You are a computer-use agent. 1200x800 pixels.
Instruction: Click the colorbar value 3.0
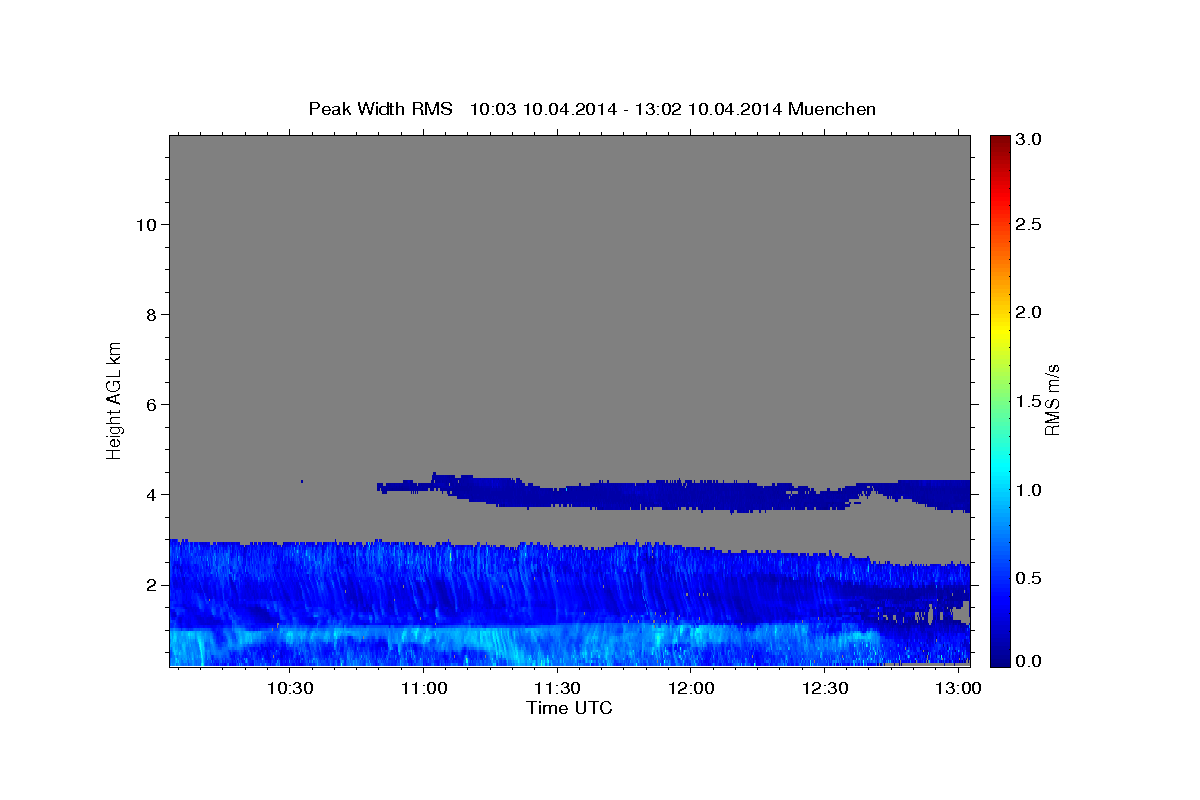(x=1029, y=140)
